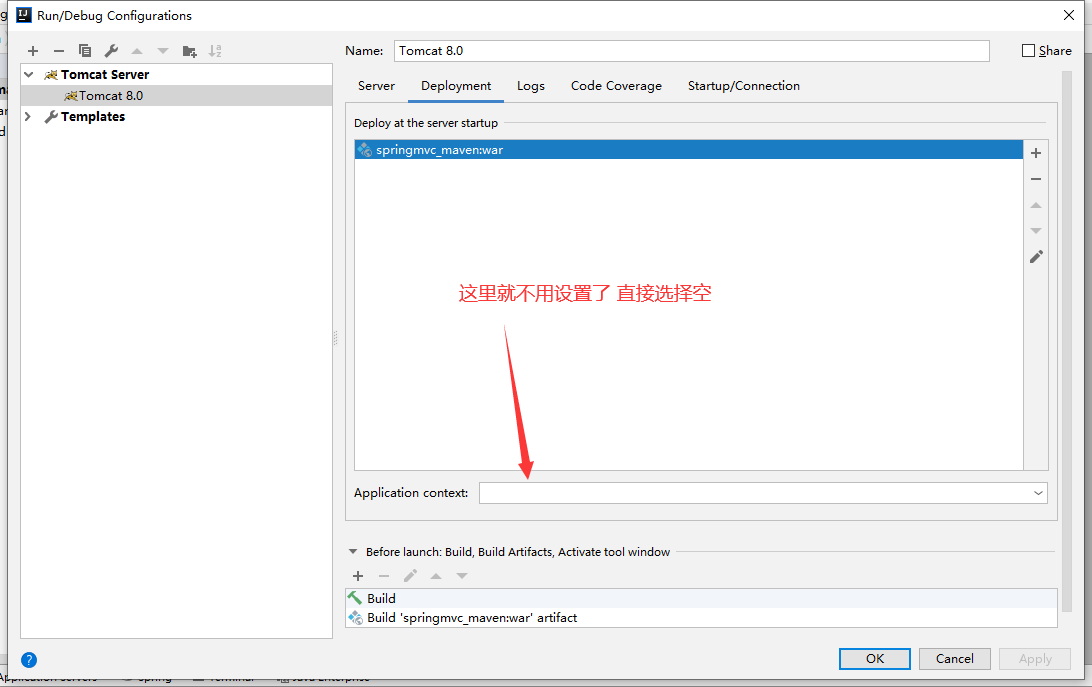Select the Tomcat 8.0 configuration
The width and height of the screenshot is (1092, 687).
coord(177,95)
